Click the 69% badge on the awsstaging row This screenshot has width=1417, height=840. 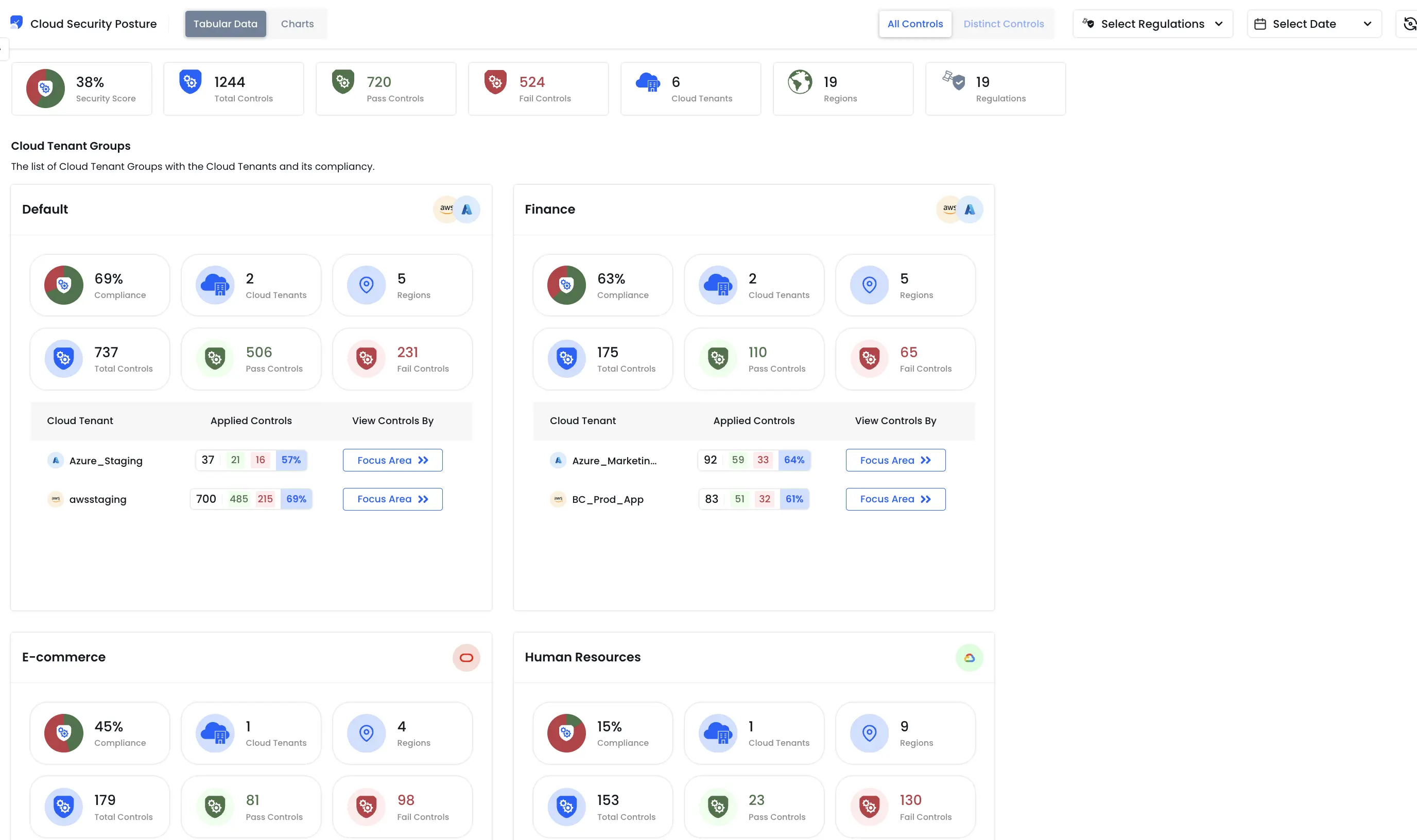295,499
